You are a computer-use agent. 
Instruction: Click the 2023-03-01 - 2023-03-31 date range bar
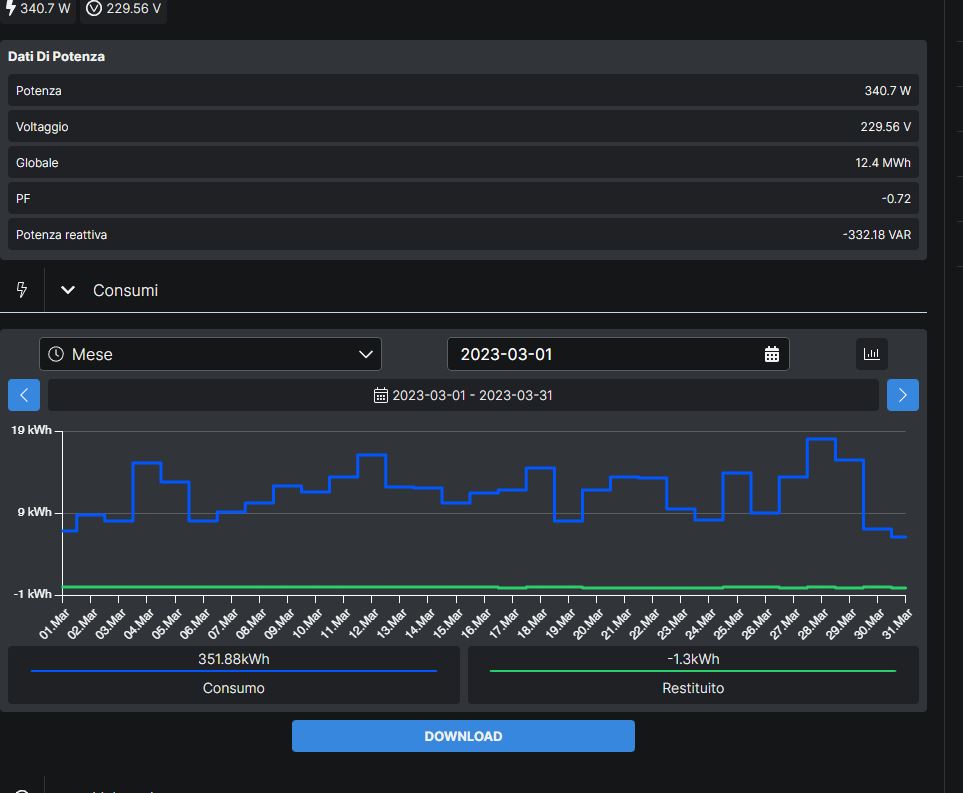click(463, 395)
